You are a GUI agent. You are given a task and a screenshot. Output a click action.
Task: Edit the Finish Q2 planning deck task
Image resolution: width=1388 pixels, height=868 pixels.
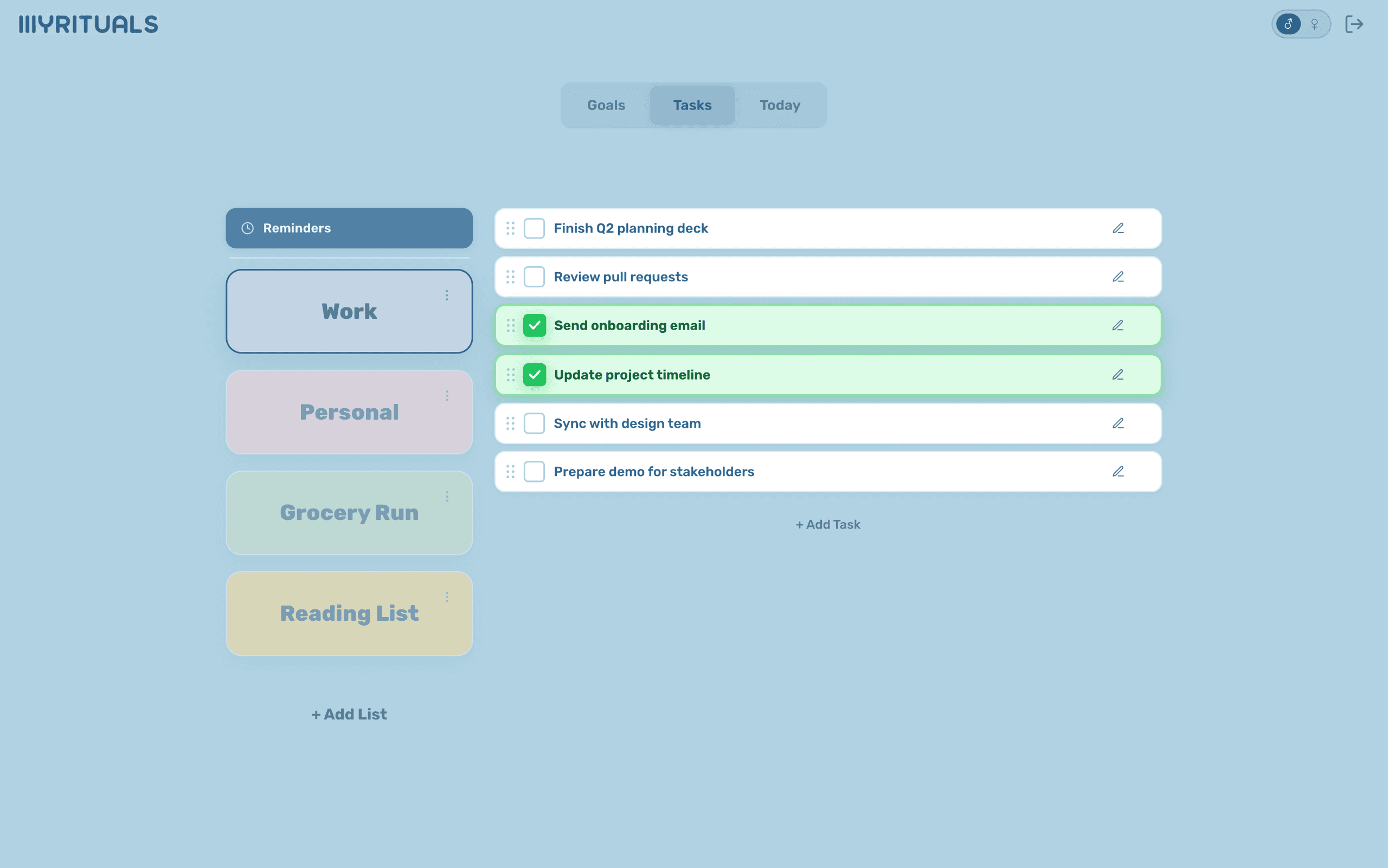(1119, 228)
